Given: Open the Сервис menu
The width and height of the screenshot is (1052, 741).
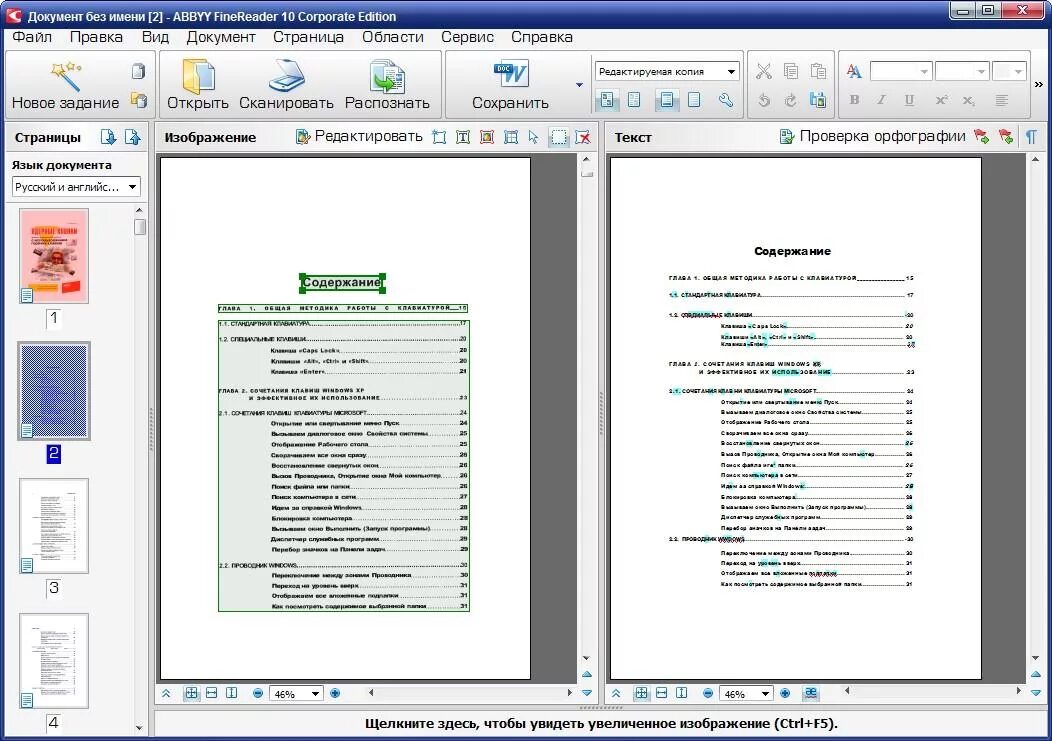Looking at the screenshot, I should [x=466, y=36].
